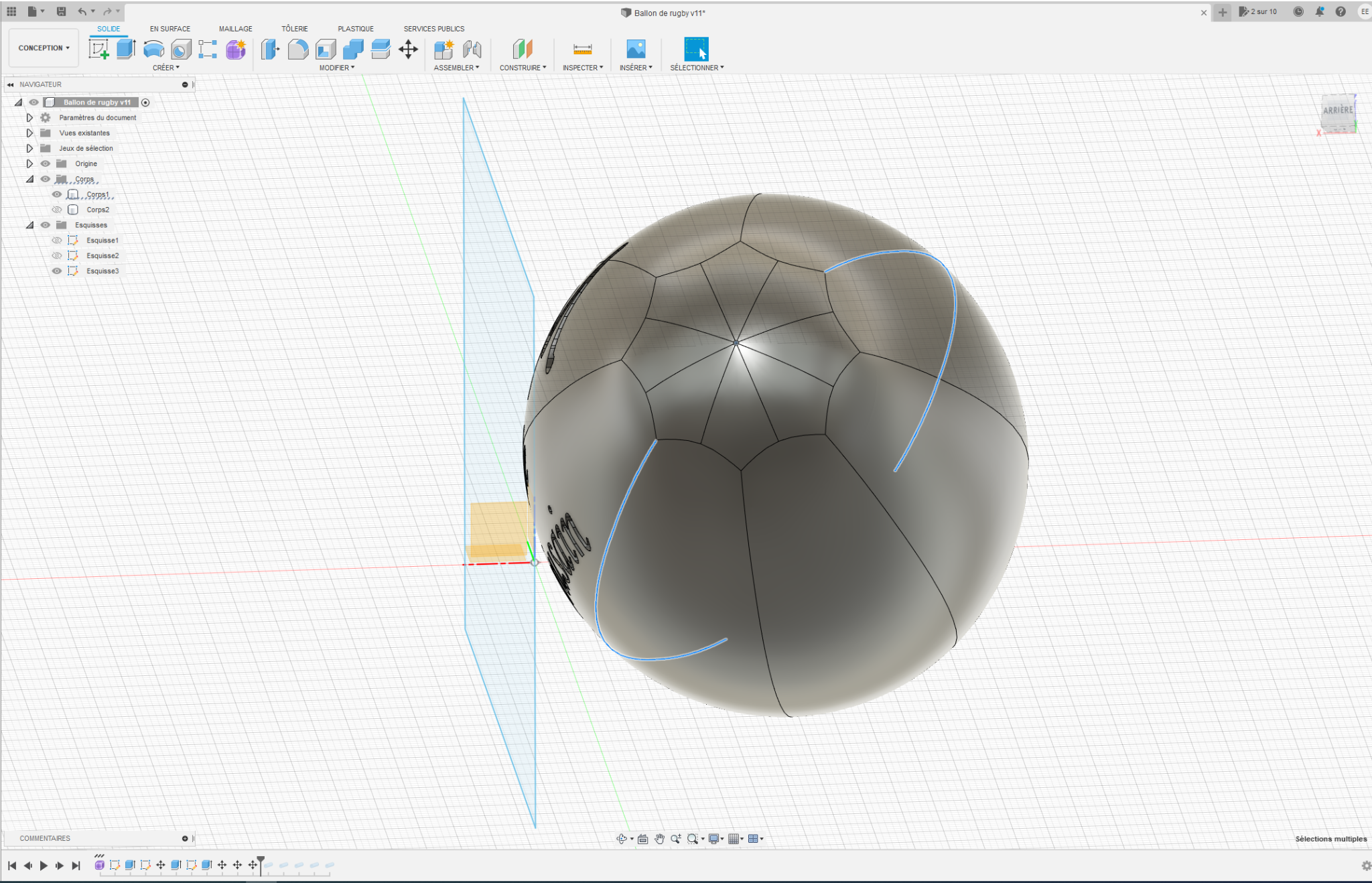1372x883 pixels.
Task: Open the data panel grid icon
Action: [11, 11]
